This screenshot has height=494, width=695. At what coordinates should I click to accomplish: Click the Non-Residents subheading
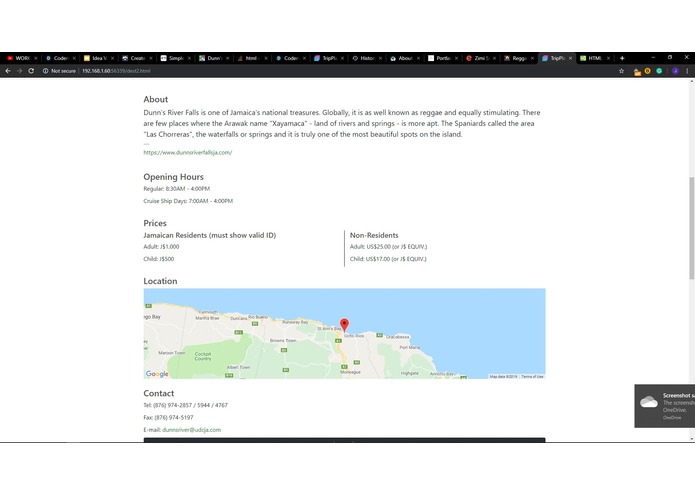click(374, 235)
